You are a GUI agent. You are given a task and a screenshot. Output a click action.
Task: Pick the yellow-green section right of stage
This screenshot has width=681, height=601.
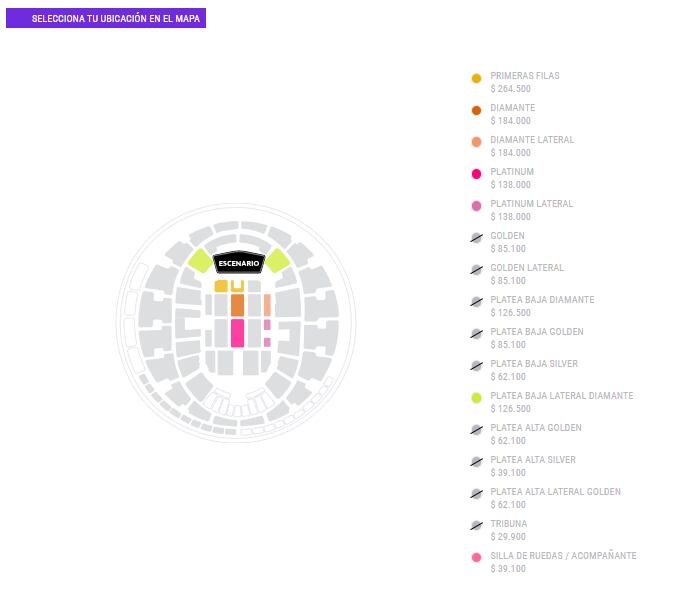[277, 261]
